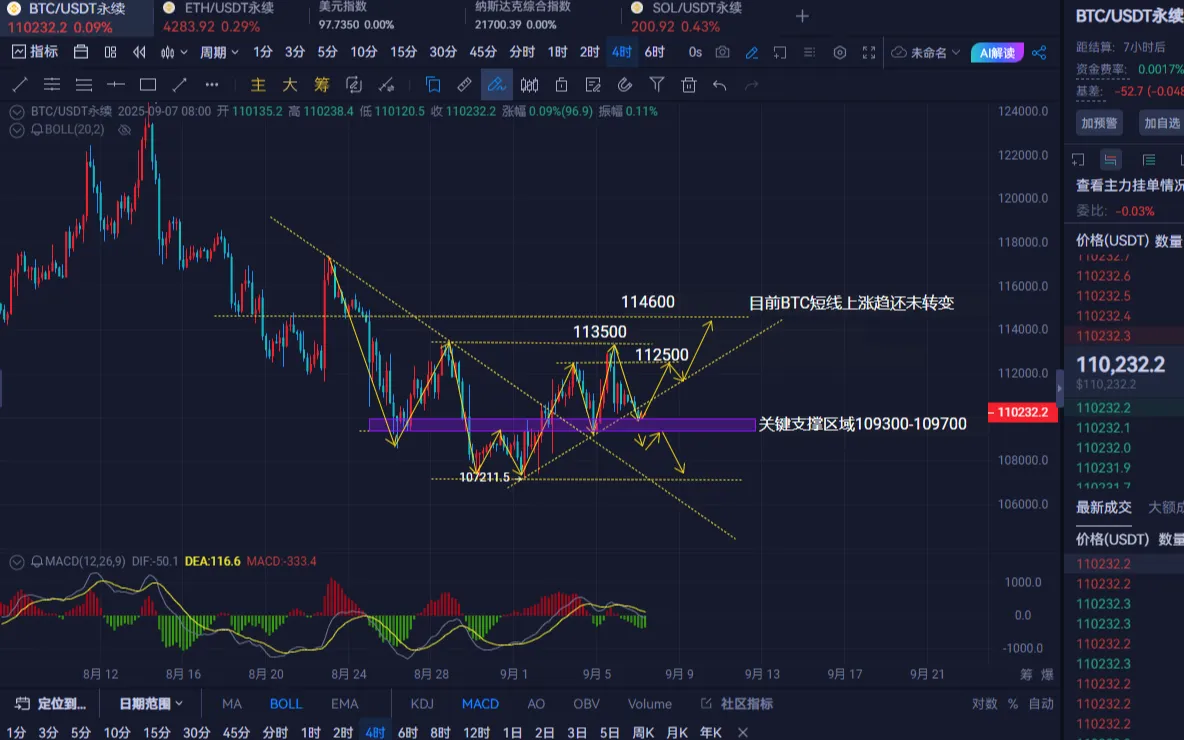
Task: Click the highlighted brush drawing tool
Action: coord(496,85)
